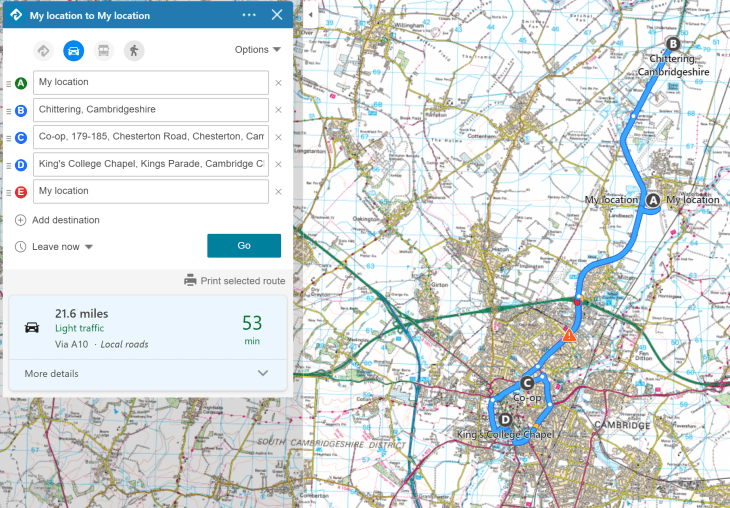Screen dimensions: 730x508
Task: Click the print selected route icon
Action: click(x=190, y=281)
